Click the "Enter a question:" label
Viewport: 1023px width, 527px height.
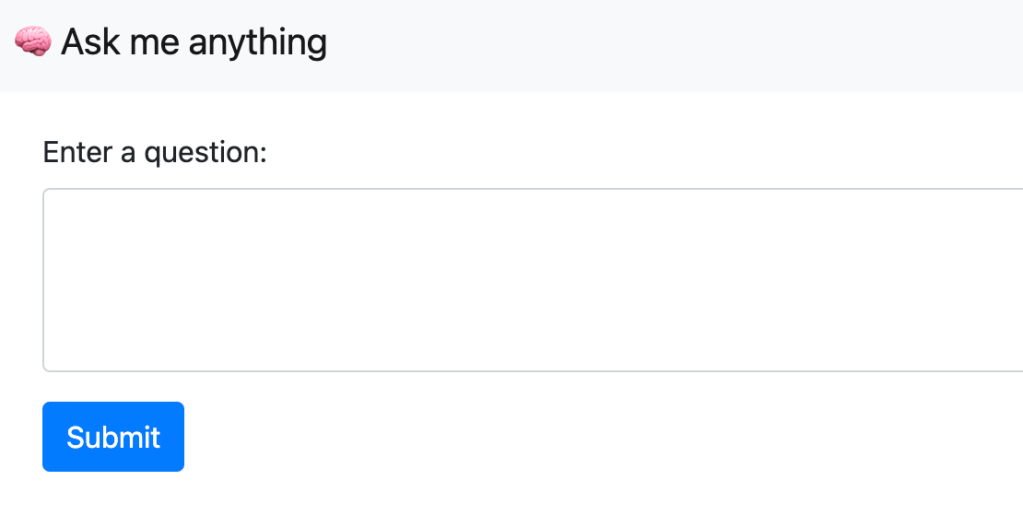[155, 153]
